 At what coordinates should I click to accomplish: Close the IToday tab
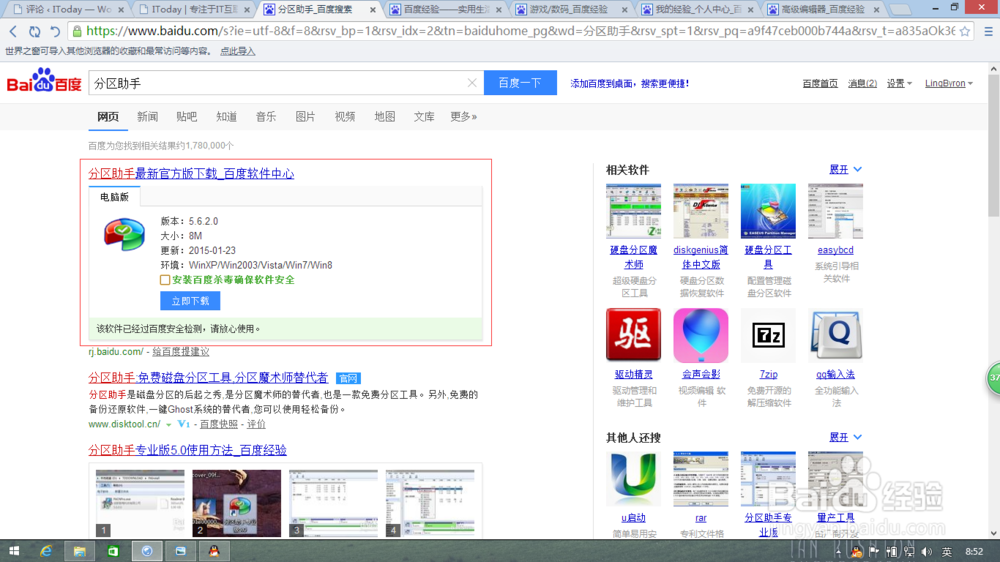(247, 10)
